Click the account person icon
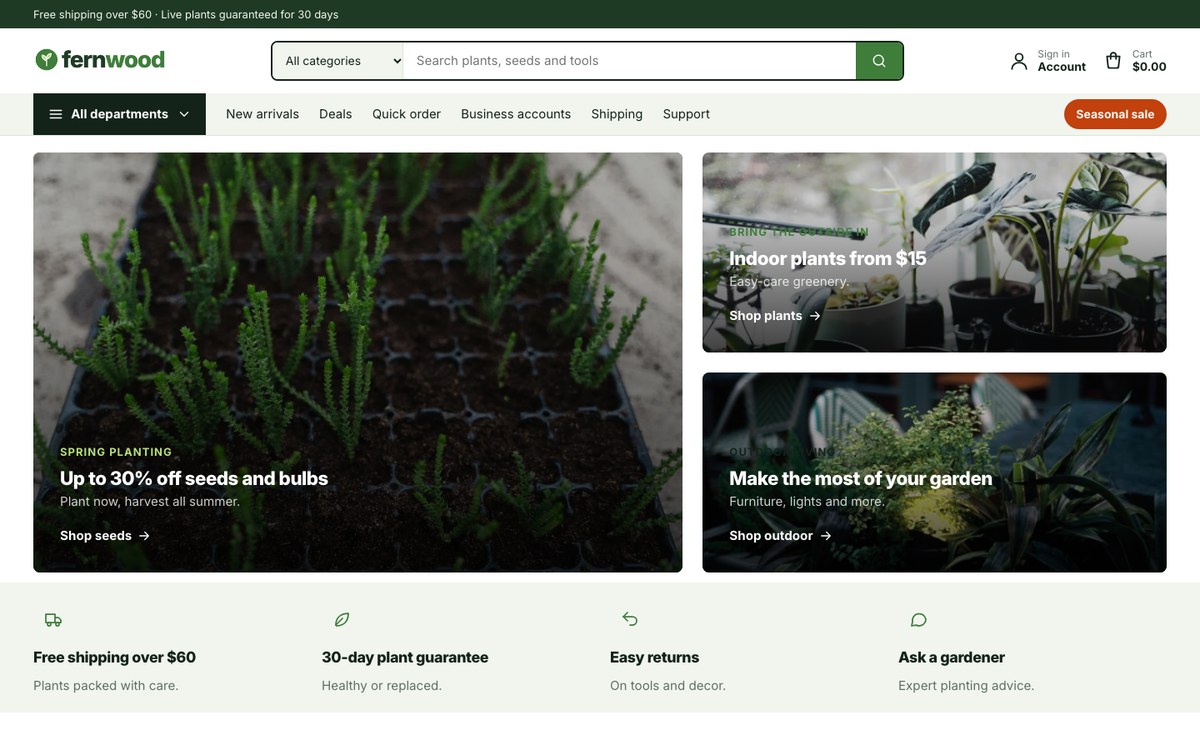The image size is (1200, 750). coord(1019,61)
